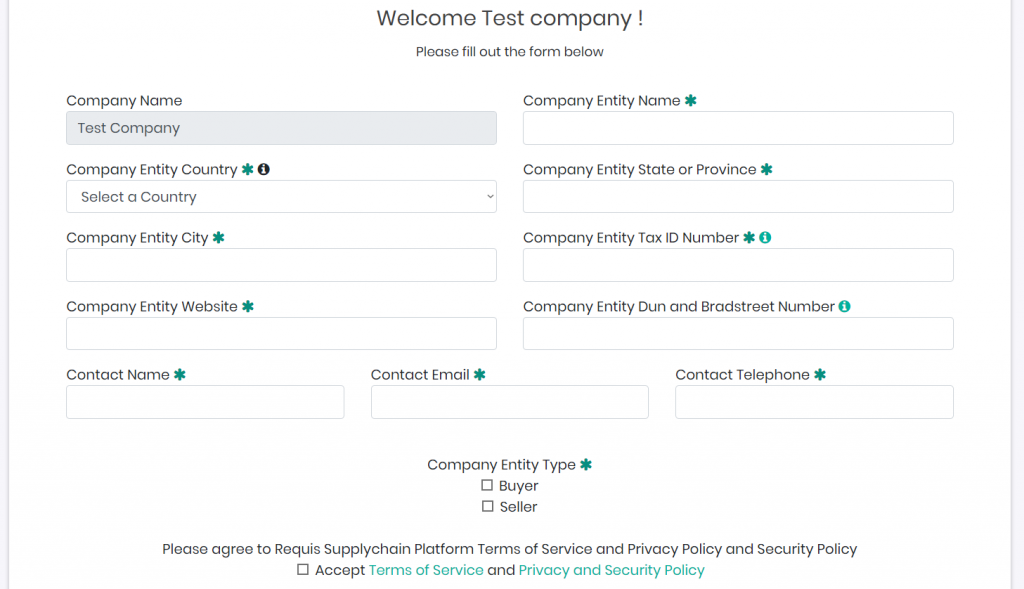The image size is (1024, 589).
Task: Select the Company Entity Tax ID Number field
Action: (738, 265)
